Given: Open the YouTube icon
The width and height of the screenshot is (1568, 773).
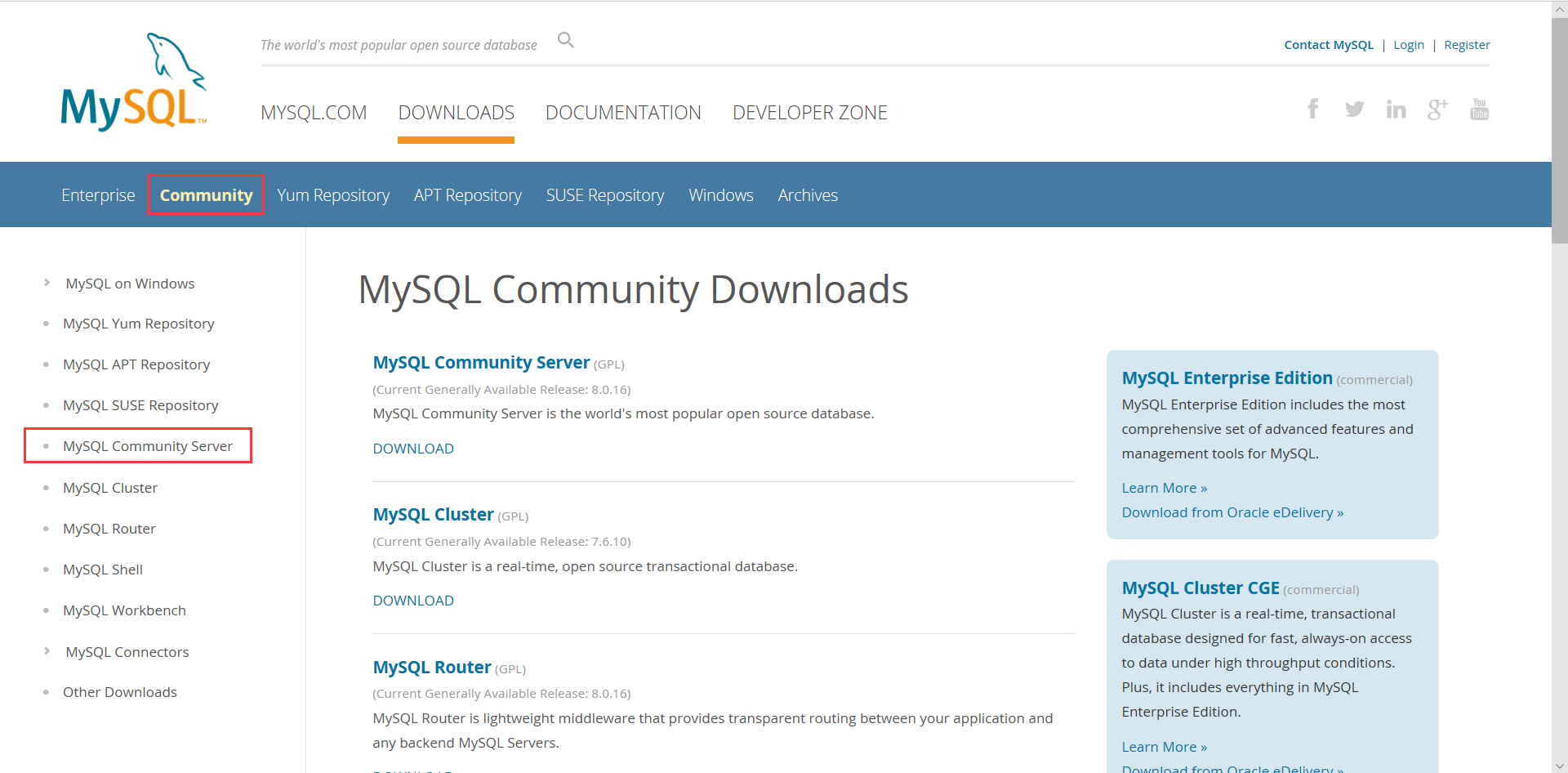Looking at the screenshot, I should click(1480, 109).
